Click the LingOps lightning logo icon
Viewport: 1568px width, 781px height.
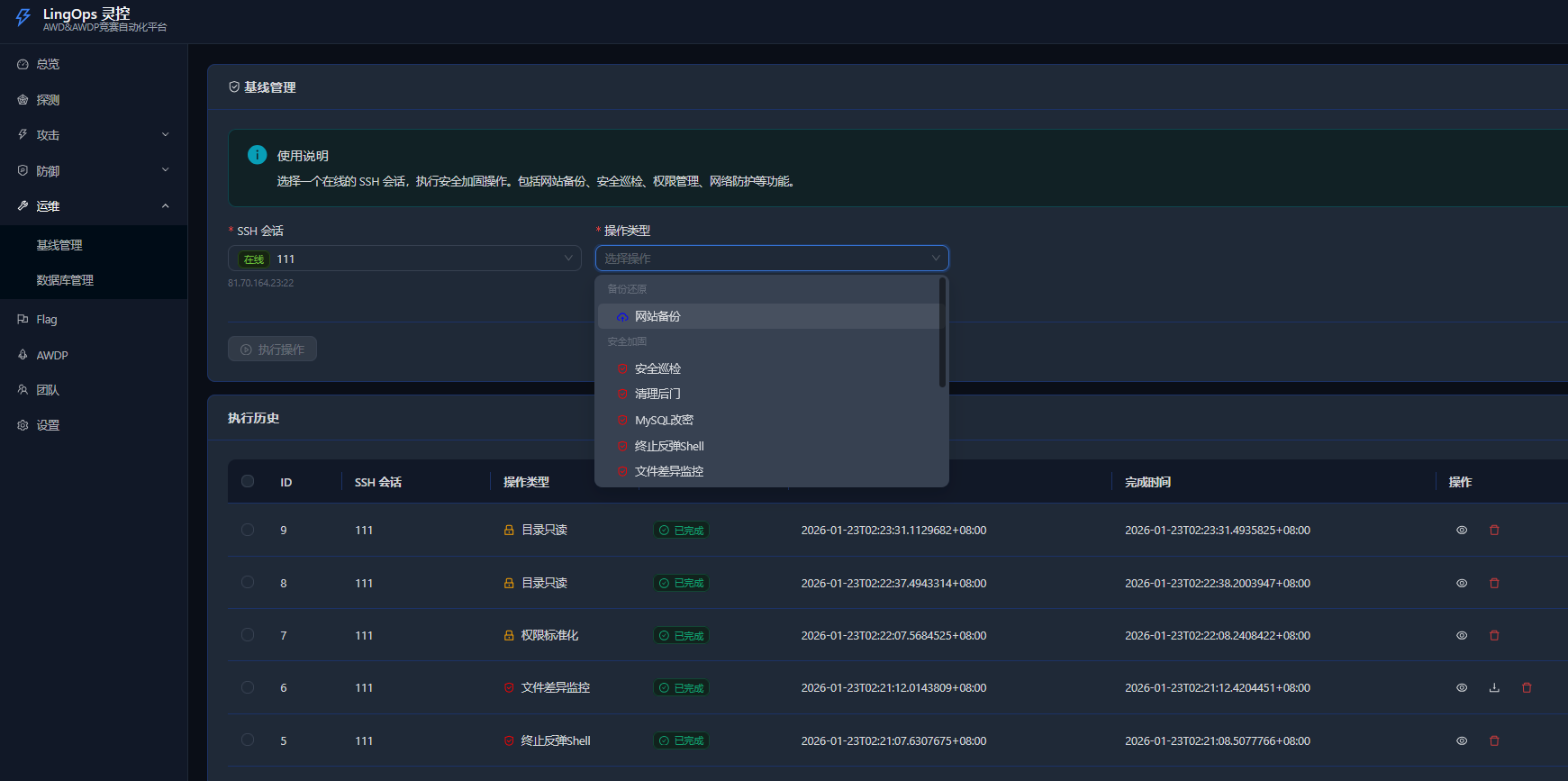(23, 17)
